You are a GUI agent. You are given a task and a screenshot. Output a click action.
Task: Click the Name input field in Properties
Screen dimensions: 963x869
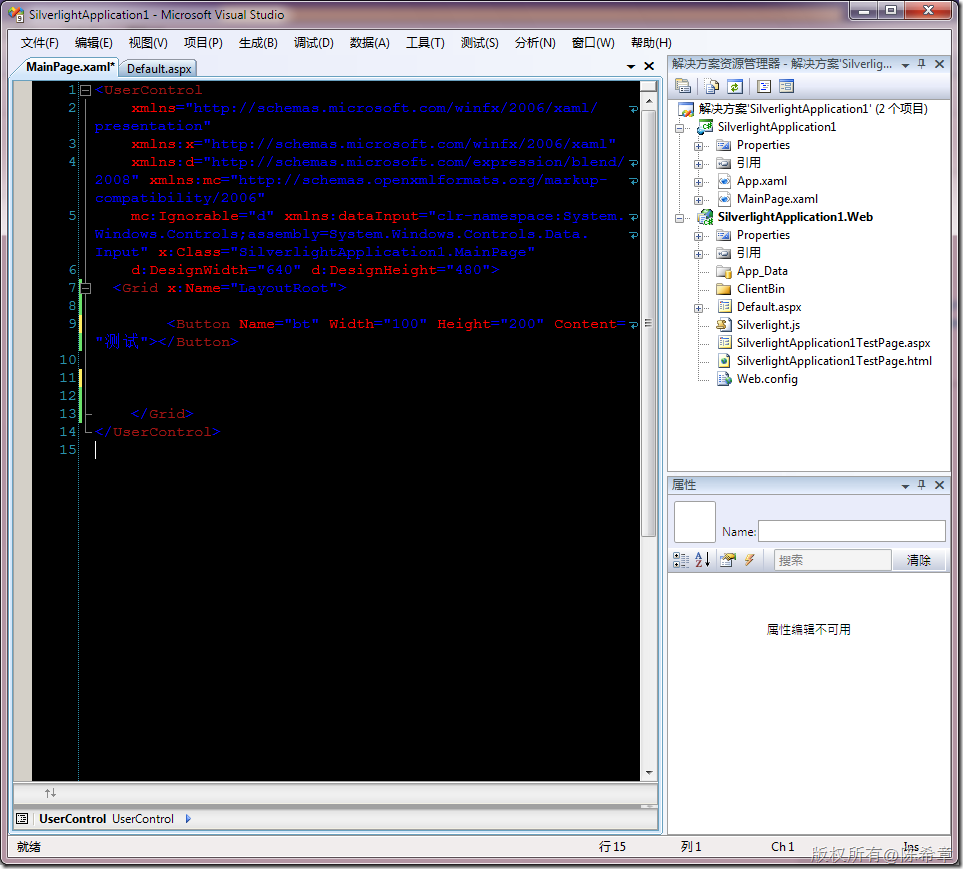point(852,531)
